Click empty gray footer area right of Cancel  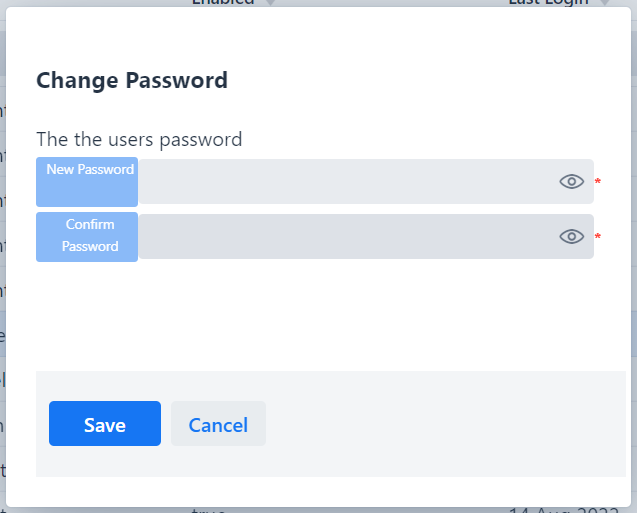440,424
